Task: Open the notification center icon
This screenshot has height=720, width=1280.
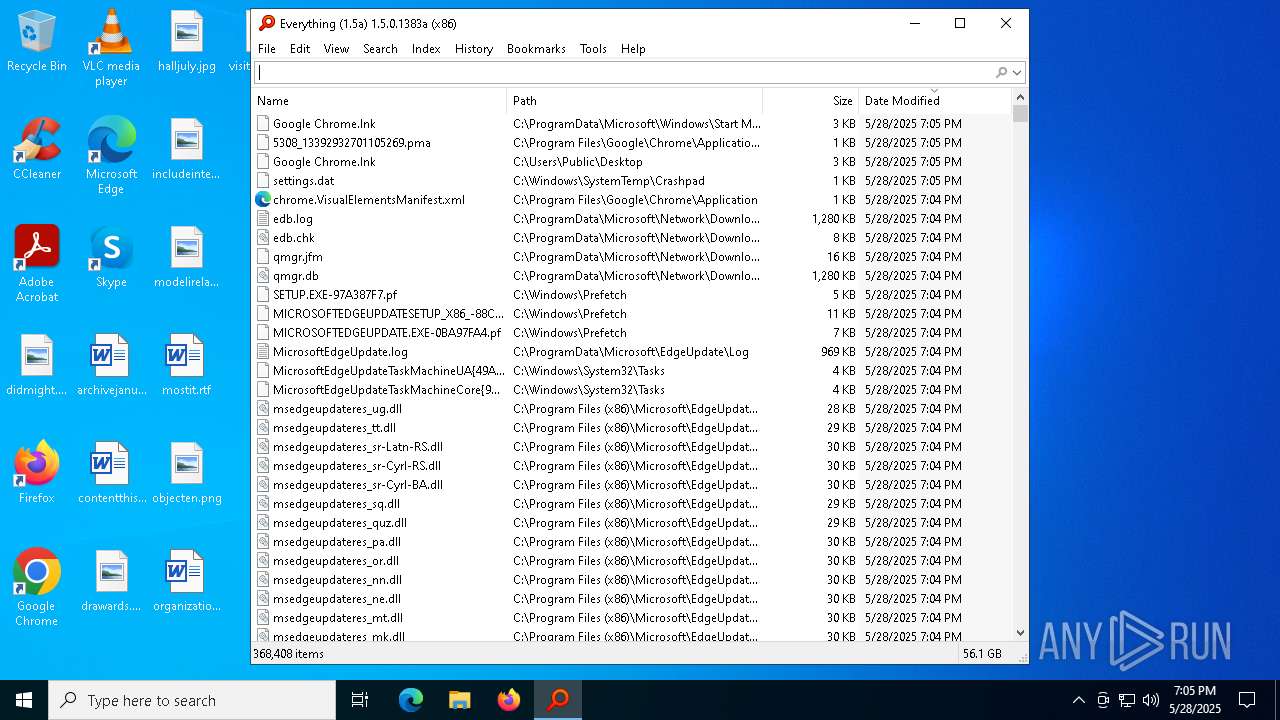Action: coord(1247,701)
